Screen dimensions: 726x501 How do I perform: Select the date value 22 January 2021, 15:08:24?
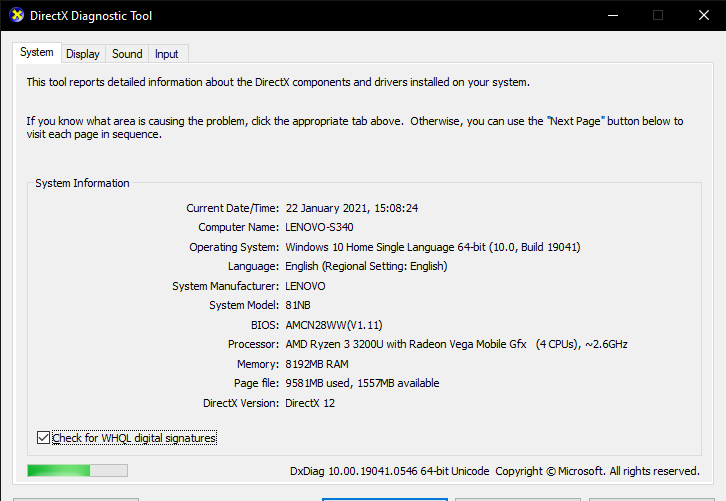352,208
